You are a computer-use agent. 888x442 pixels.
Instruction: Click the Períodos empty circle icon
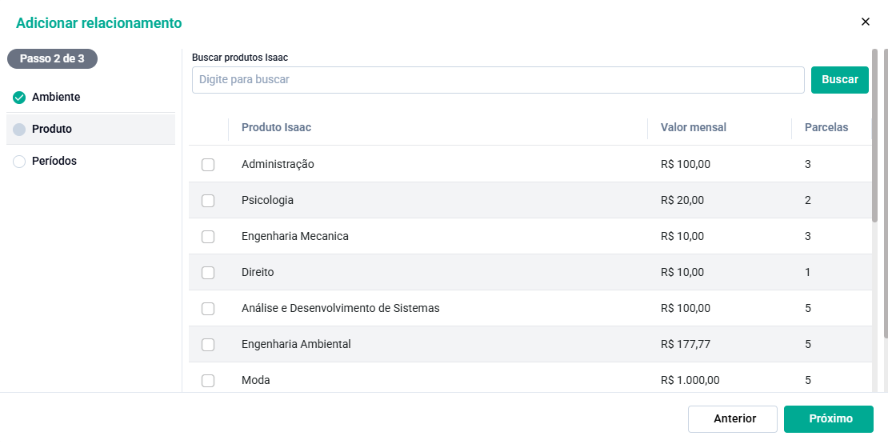[19, 162]
